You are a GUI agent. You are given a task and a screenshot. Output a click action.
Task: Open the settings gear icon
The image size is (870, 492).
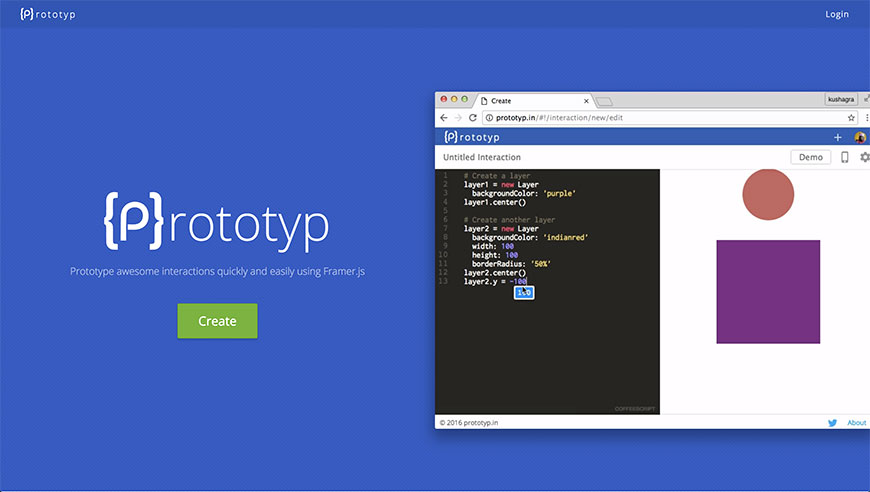(x=865, y=158)
